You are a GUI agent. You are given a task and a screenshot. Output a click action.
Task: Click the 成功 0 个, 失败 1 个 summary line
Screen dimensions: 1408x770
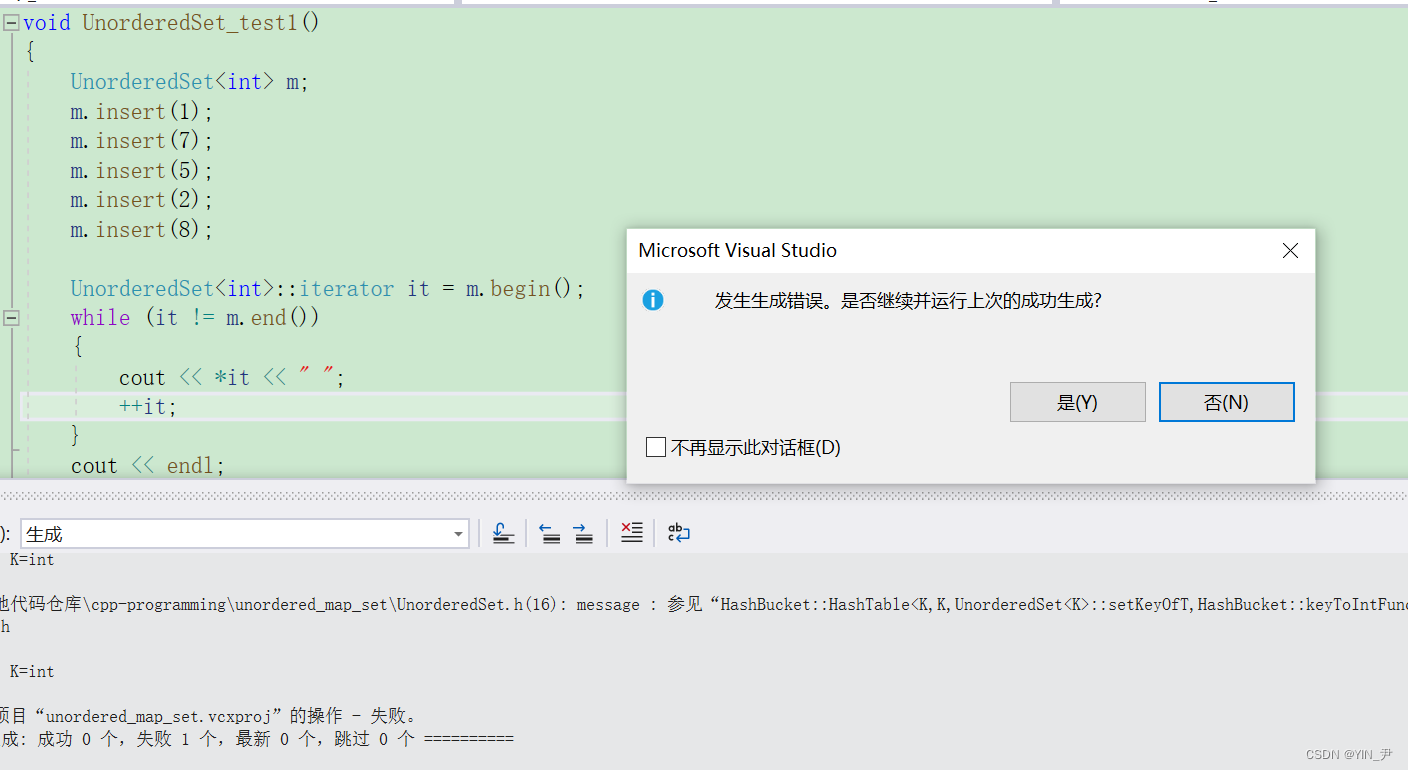[x=257, y=739]
